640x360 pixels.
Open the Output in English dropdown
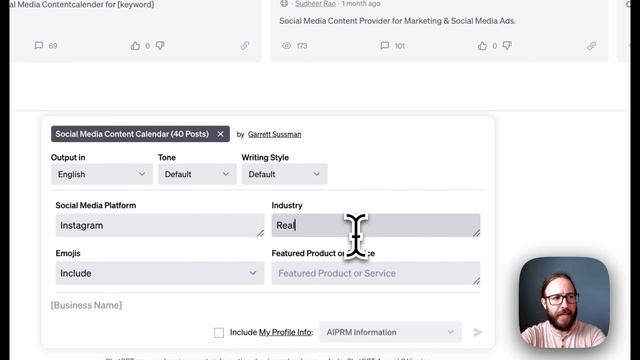[x=102, y=174]
